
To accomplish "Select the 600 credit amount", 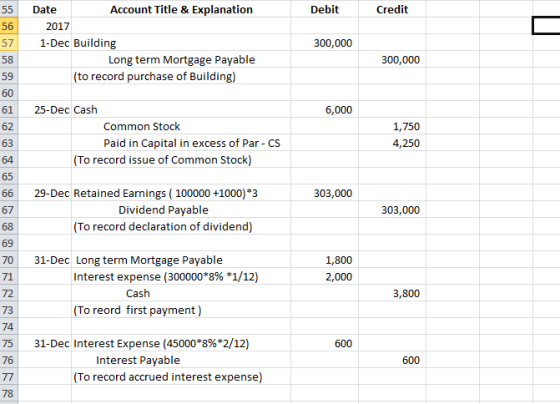I will pos(392,360).
